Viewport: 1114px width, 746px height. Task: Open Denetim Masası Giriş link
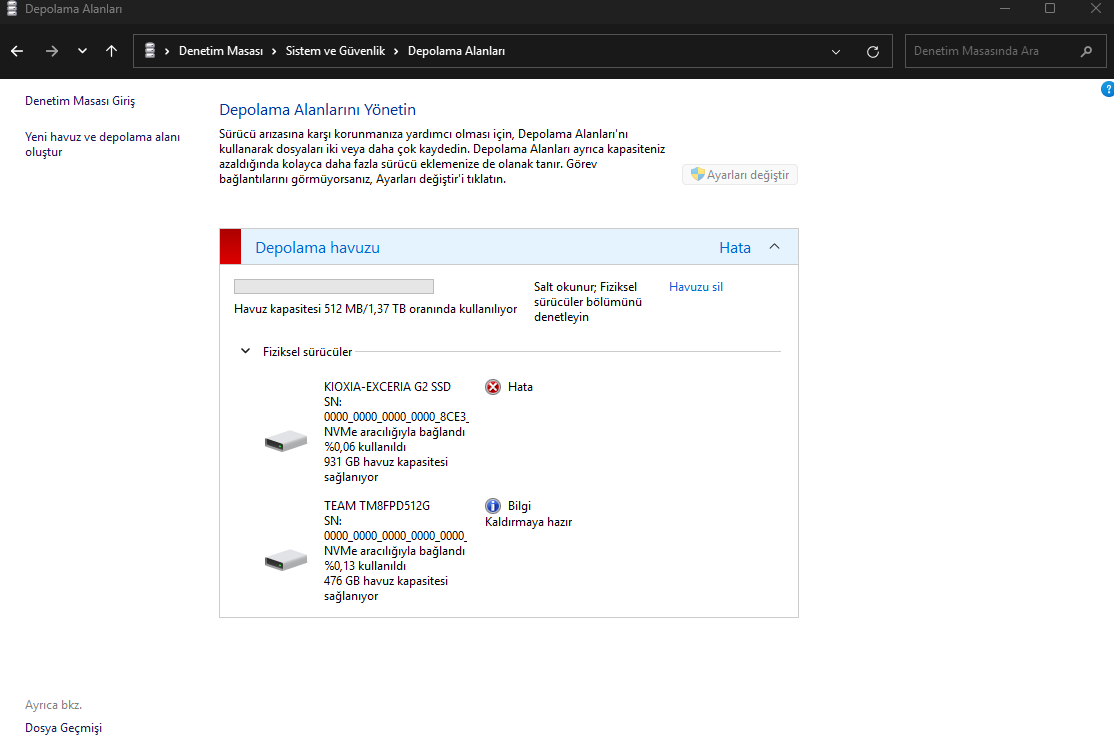pyautogui.click(x=80, y=101)
